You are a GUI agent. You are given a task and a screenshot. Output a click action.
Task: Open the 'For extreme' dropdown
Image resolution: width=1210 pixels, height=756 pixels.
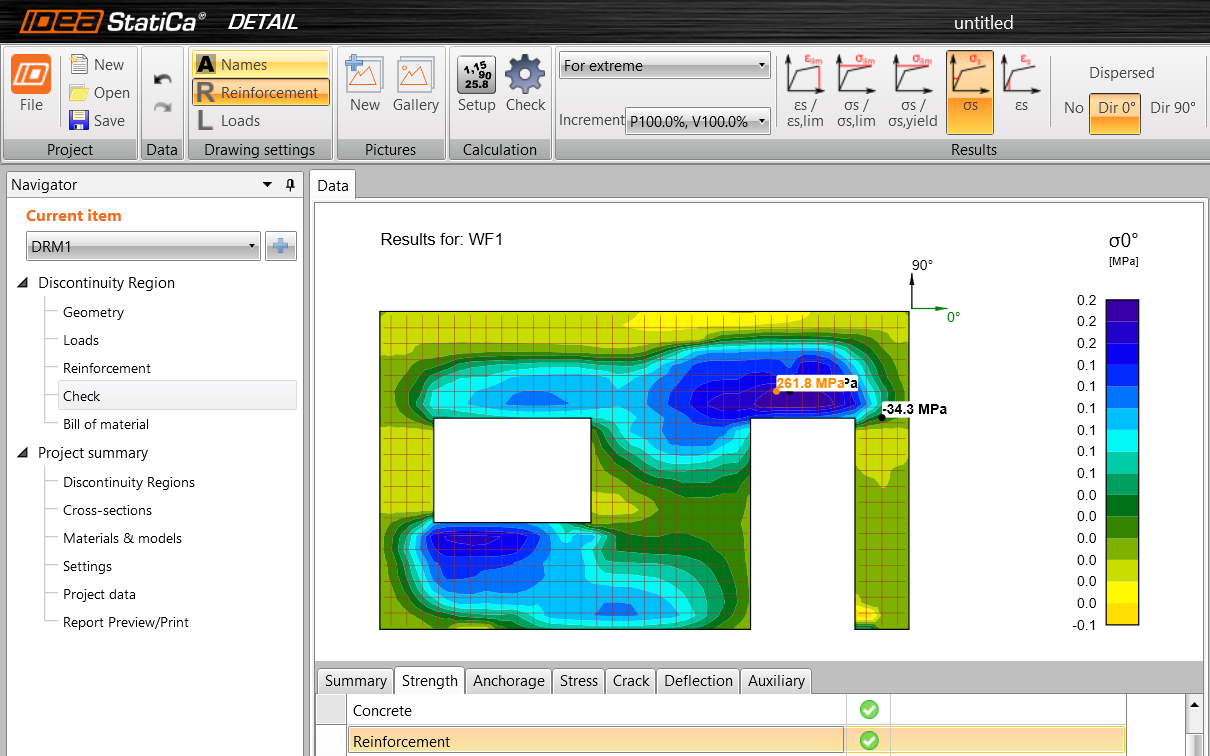click(x=664, y=64)
